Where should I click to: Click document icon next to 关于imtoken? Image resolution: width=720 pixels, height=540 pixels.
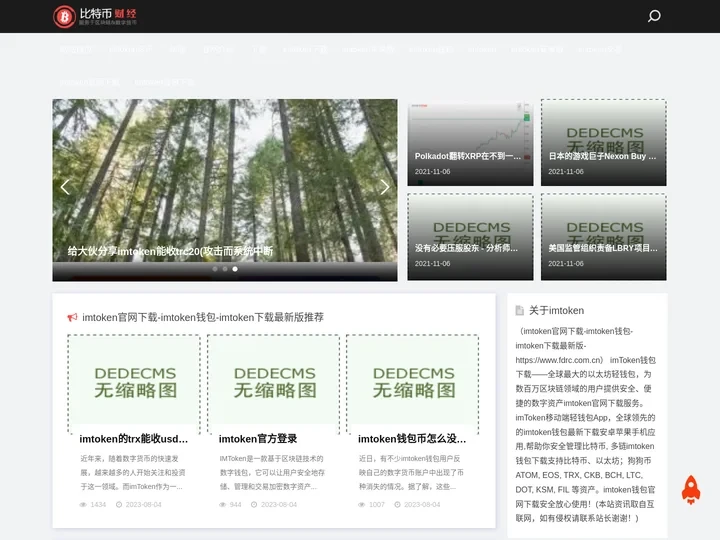[519, 310]
